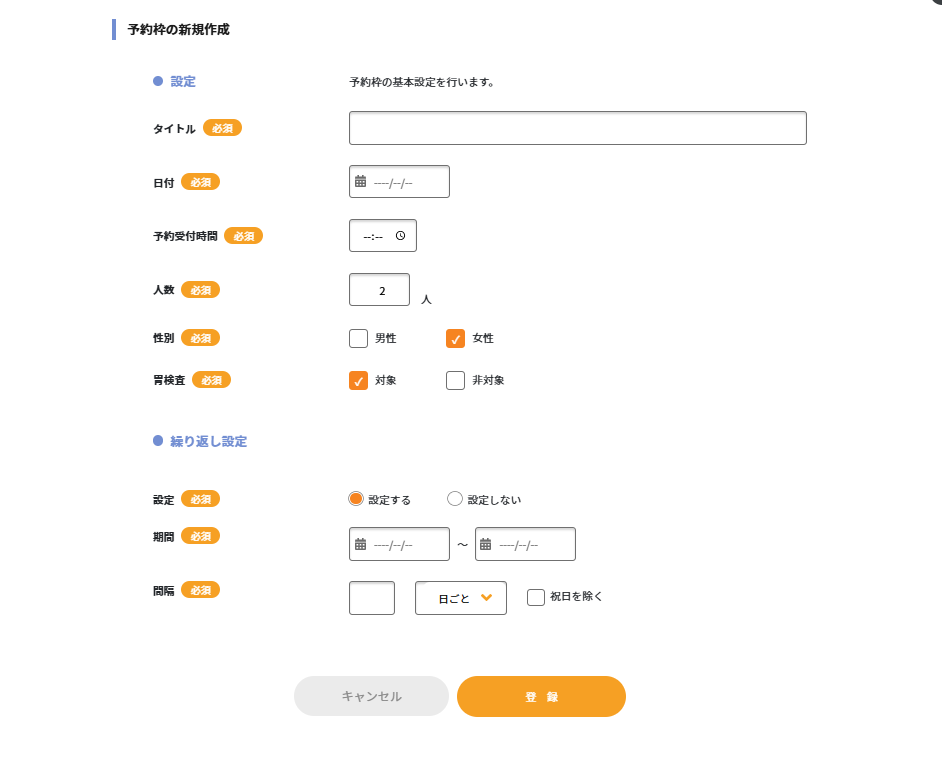Click the 日付 date input field

coord(400,181)
